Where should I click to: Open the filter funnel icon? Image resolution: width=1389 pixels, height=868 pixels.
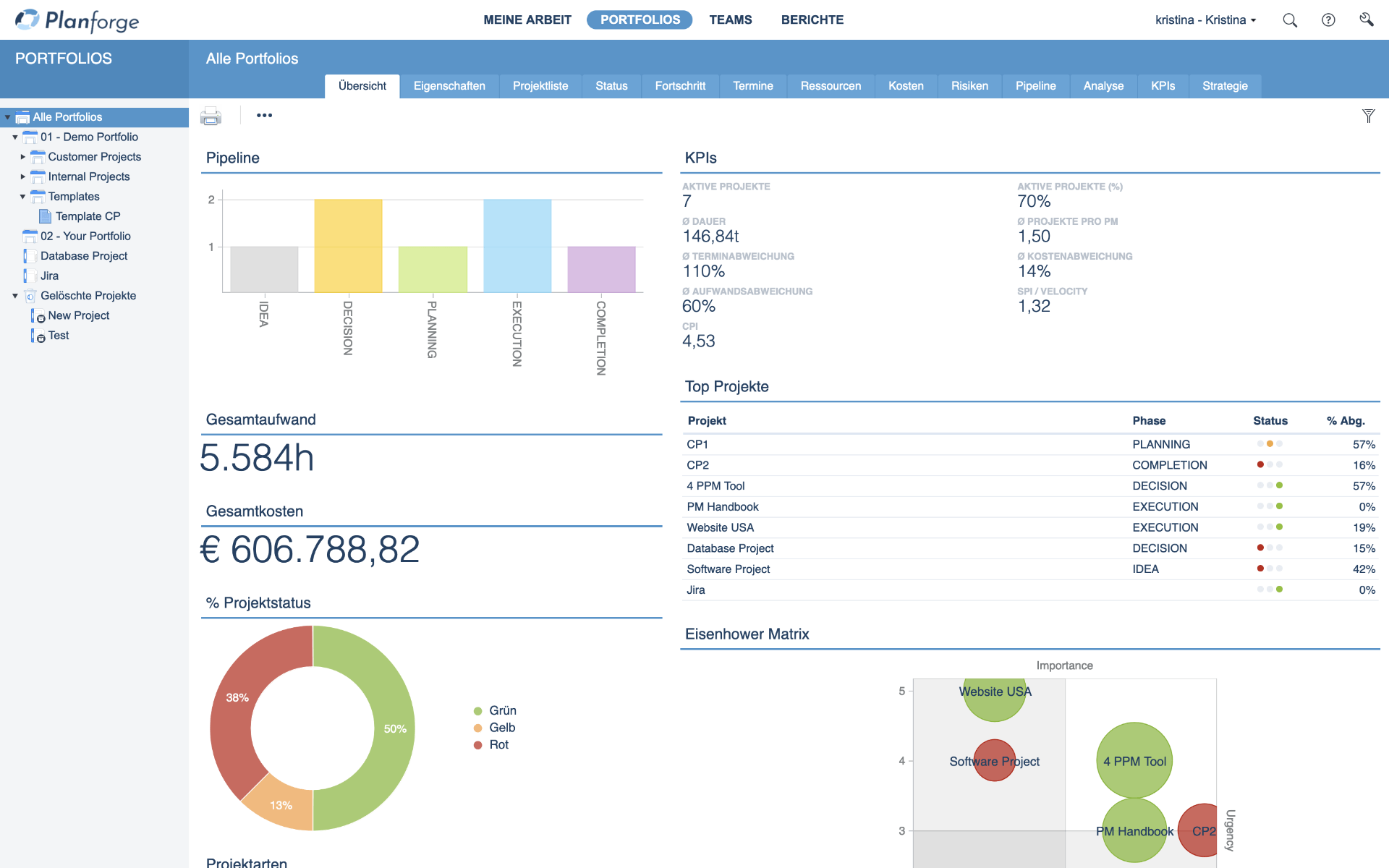(1368, 116)
